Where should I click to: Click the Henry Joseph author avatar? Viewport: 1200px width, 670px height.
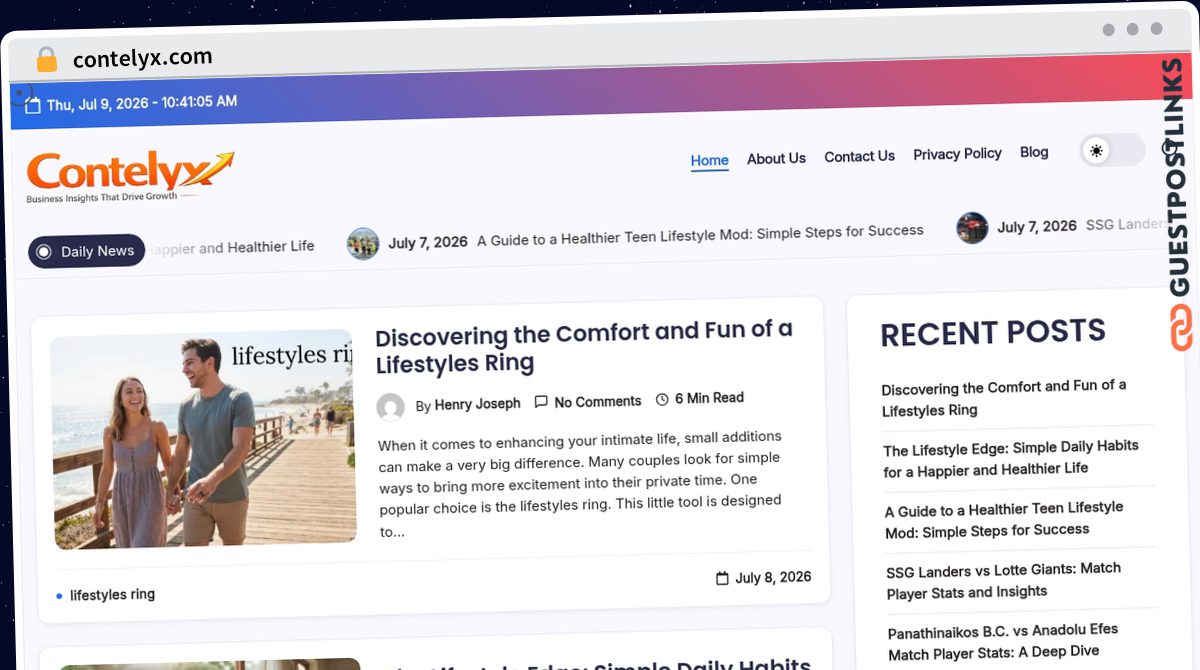390,407
